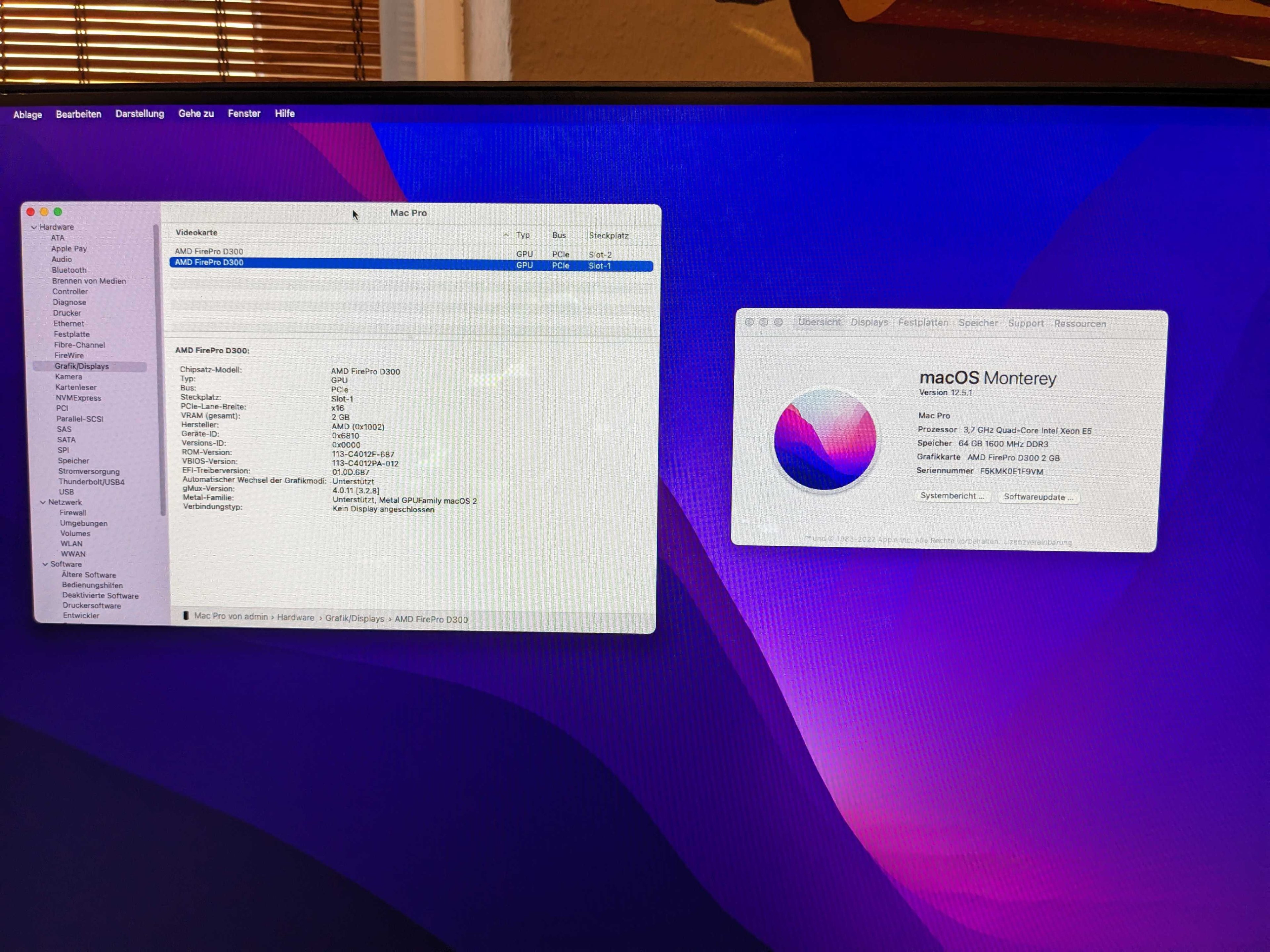
Task: Close the System Information window
Action: pyautogui.click(x=30, y=212)
